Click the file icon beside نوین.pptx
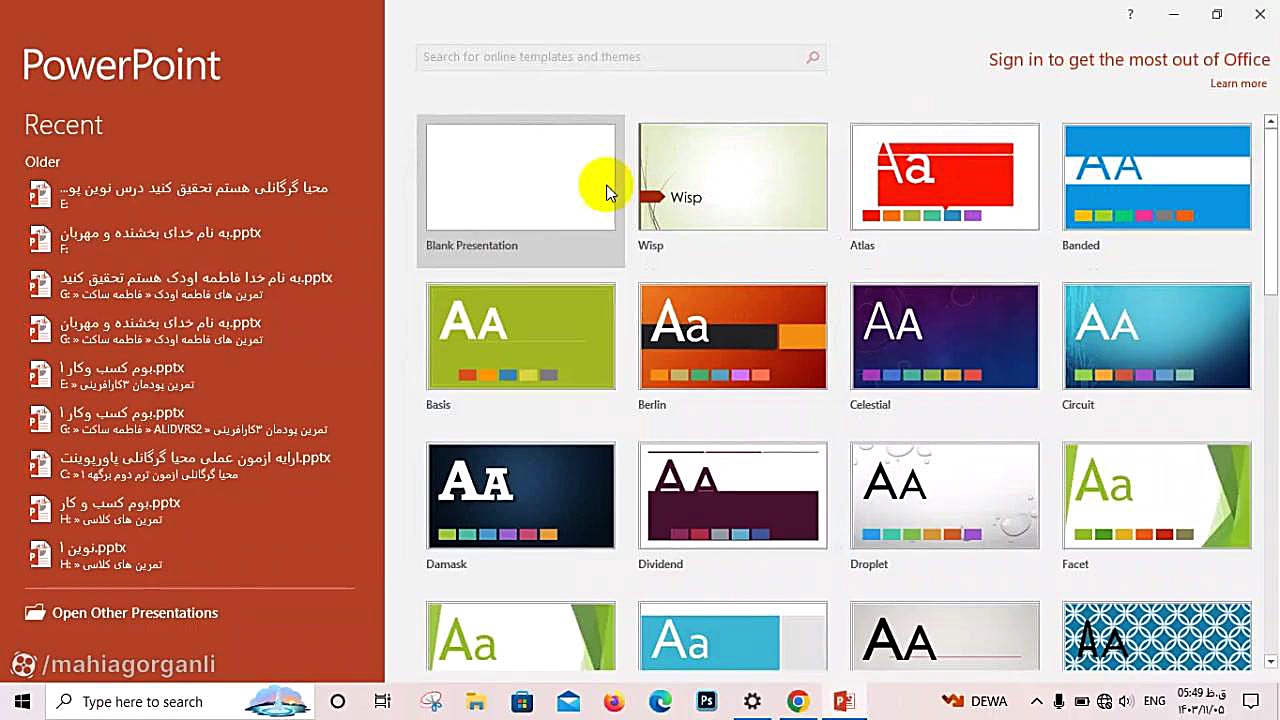Image resolution: width=1280 pixels, height=720 pixels. (40, 555)
